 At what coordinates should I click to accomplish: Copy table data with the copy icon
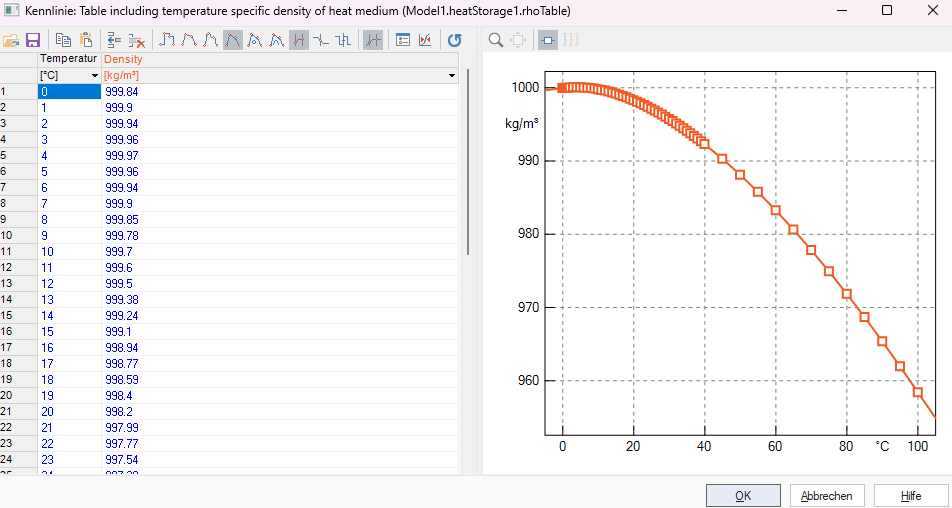pyautogui.click(x=63, y=40)
